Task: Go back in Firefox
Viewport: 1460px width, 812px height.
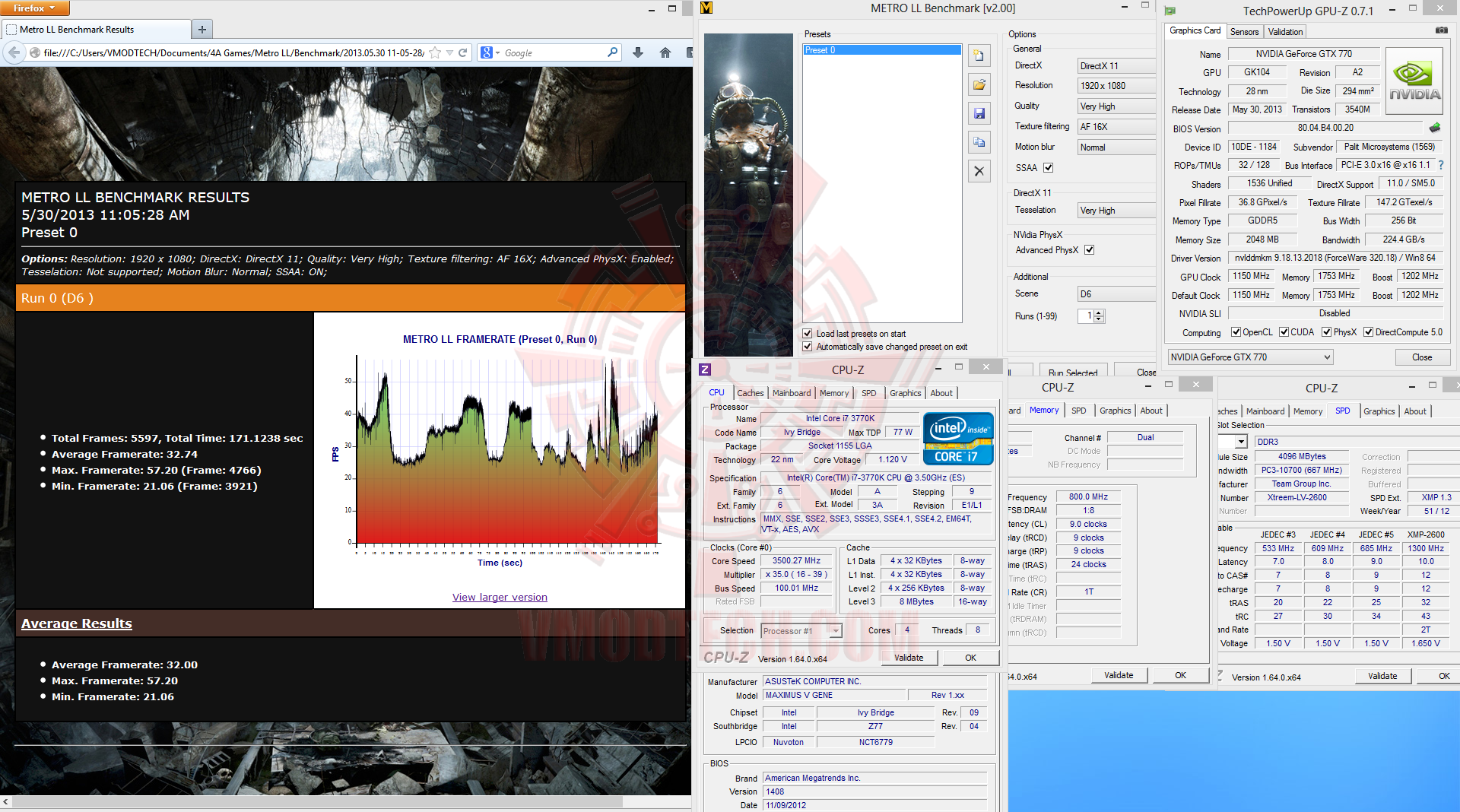Action: coord(14,52)
